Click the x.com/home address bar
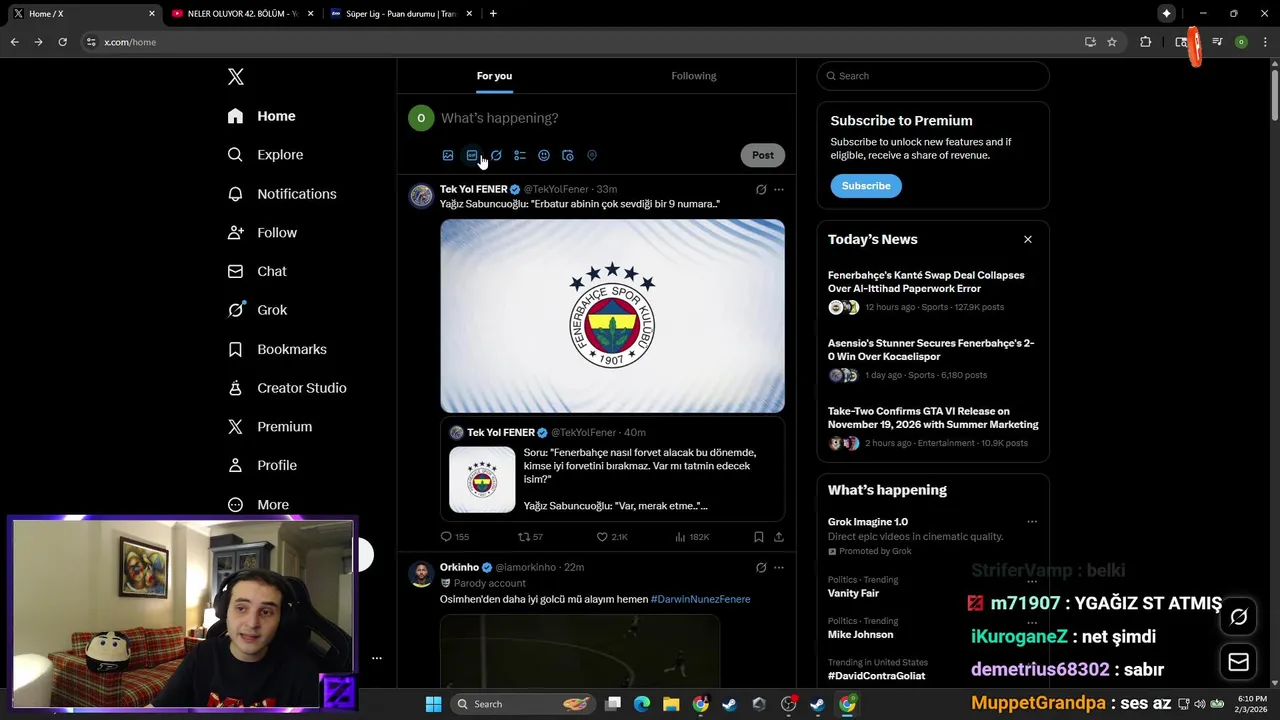1280x720 pixels. coord(580,42)
